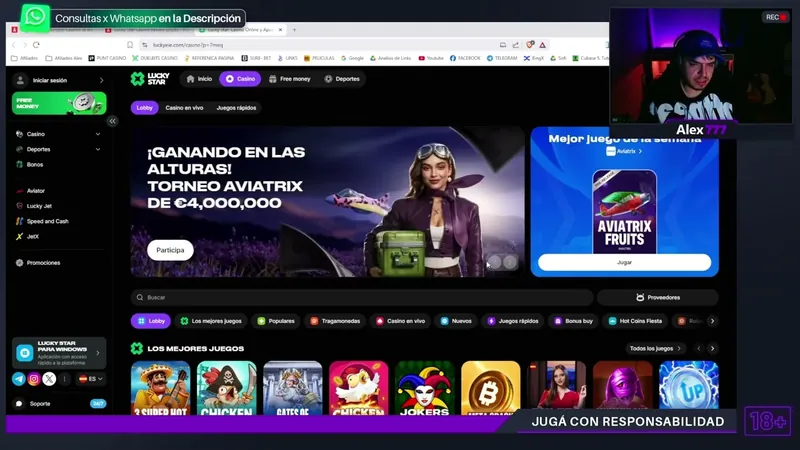This screenshot has width=800, height=450.
Task: Go to previous banner slide
Action: 494,262
